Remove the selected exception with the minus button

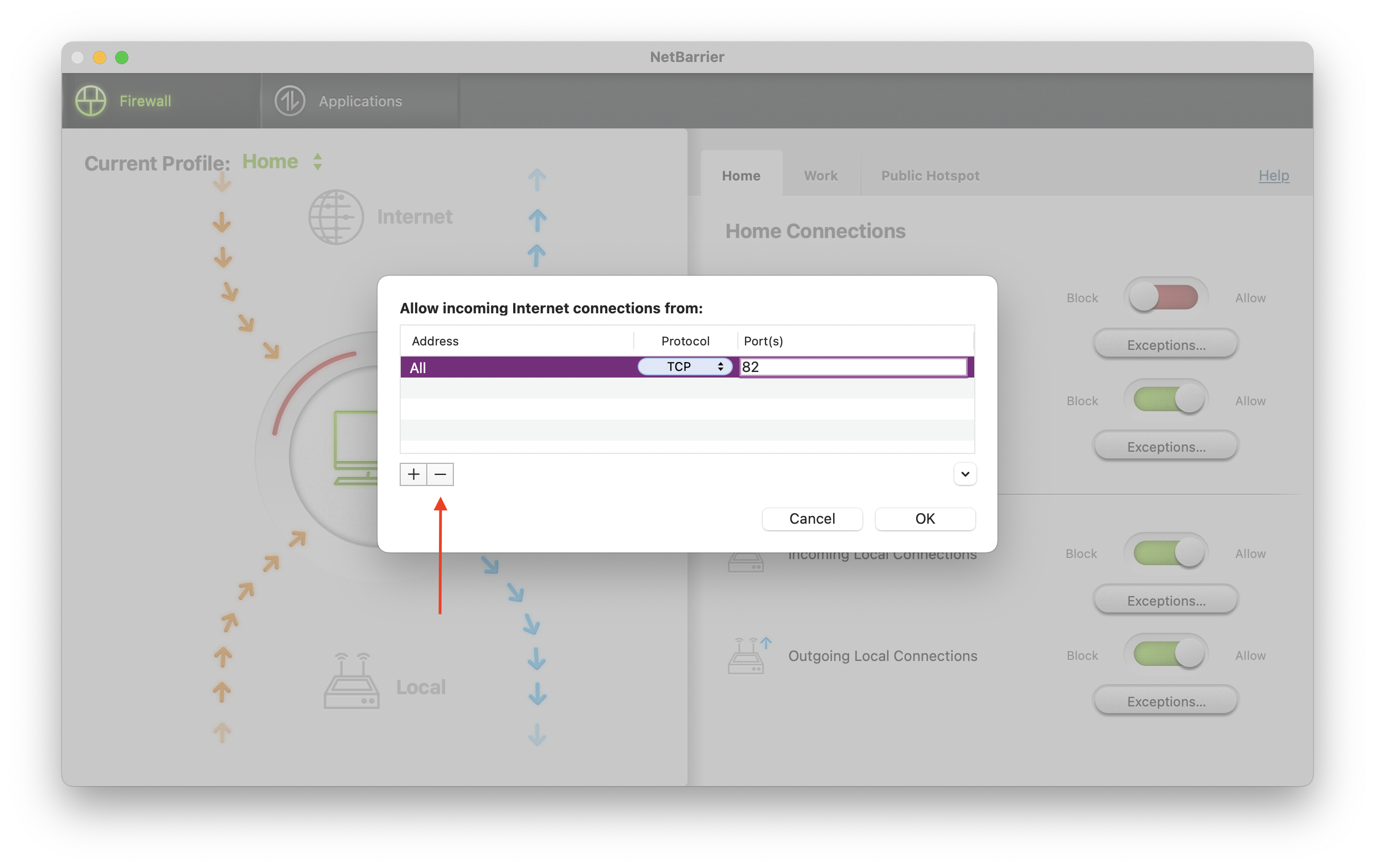pos(440,474)
